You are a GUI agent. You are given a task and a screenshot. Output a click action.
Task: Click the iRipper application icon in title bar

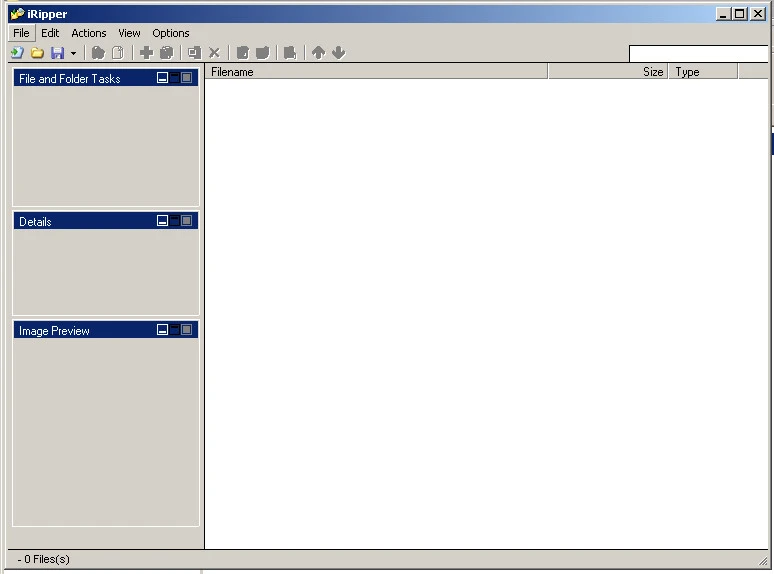[17, 13]
